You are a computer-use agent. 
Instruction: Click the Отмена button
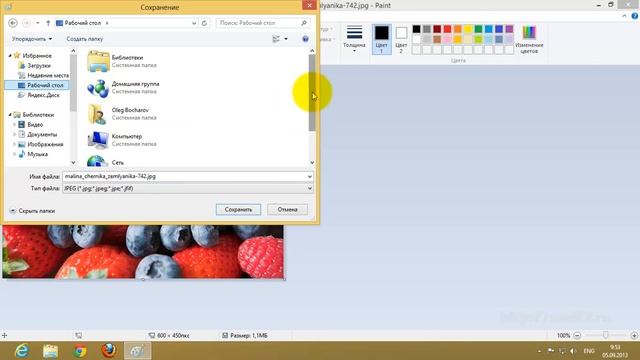[287, 209]
